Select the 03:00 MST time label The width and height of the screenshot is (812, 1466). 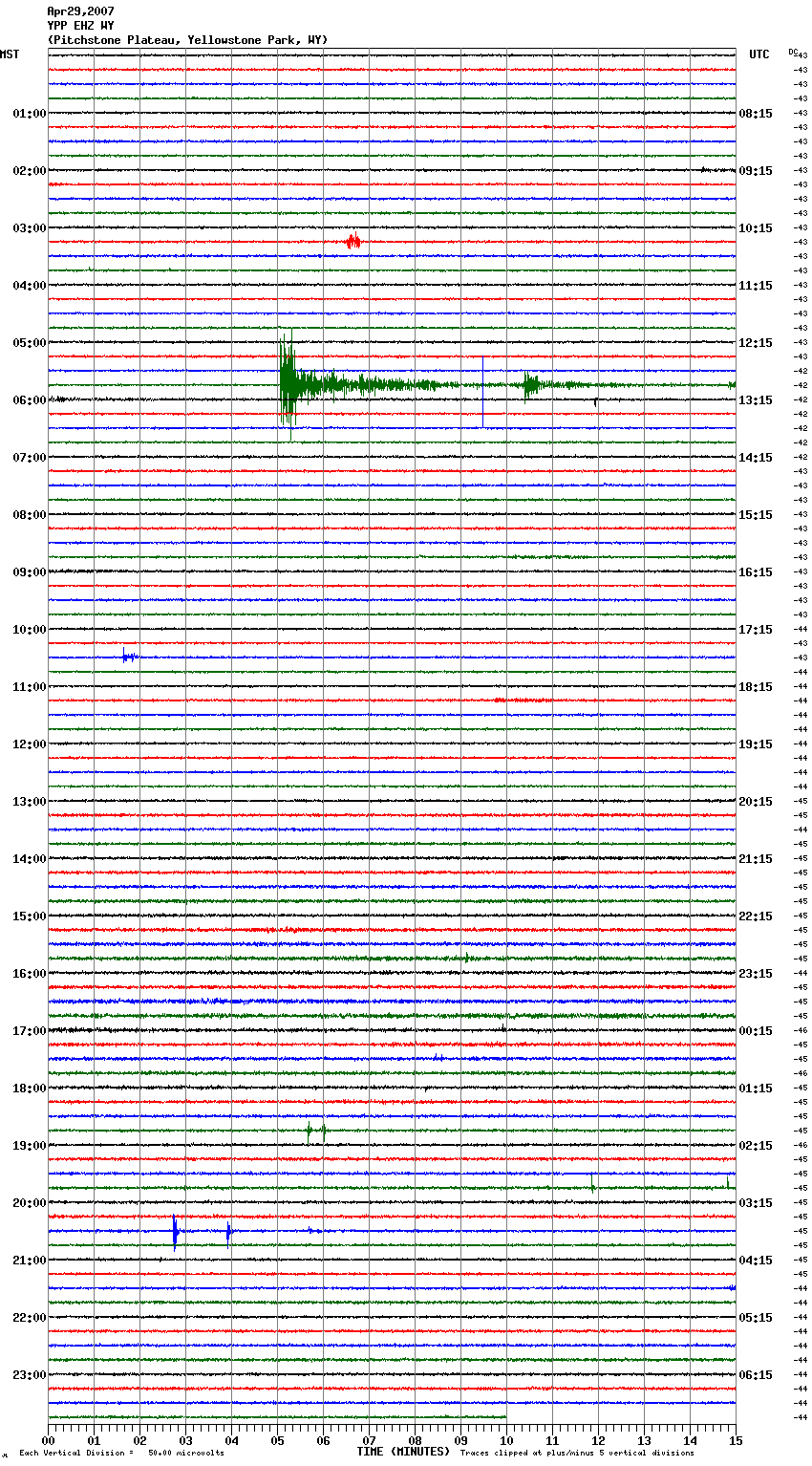pos(30,228)
